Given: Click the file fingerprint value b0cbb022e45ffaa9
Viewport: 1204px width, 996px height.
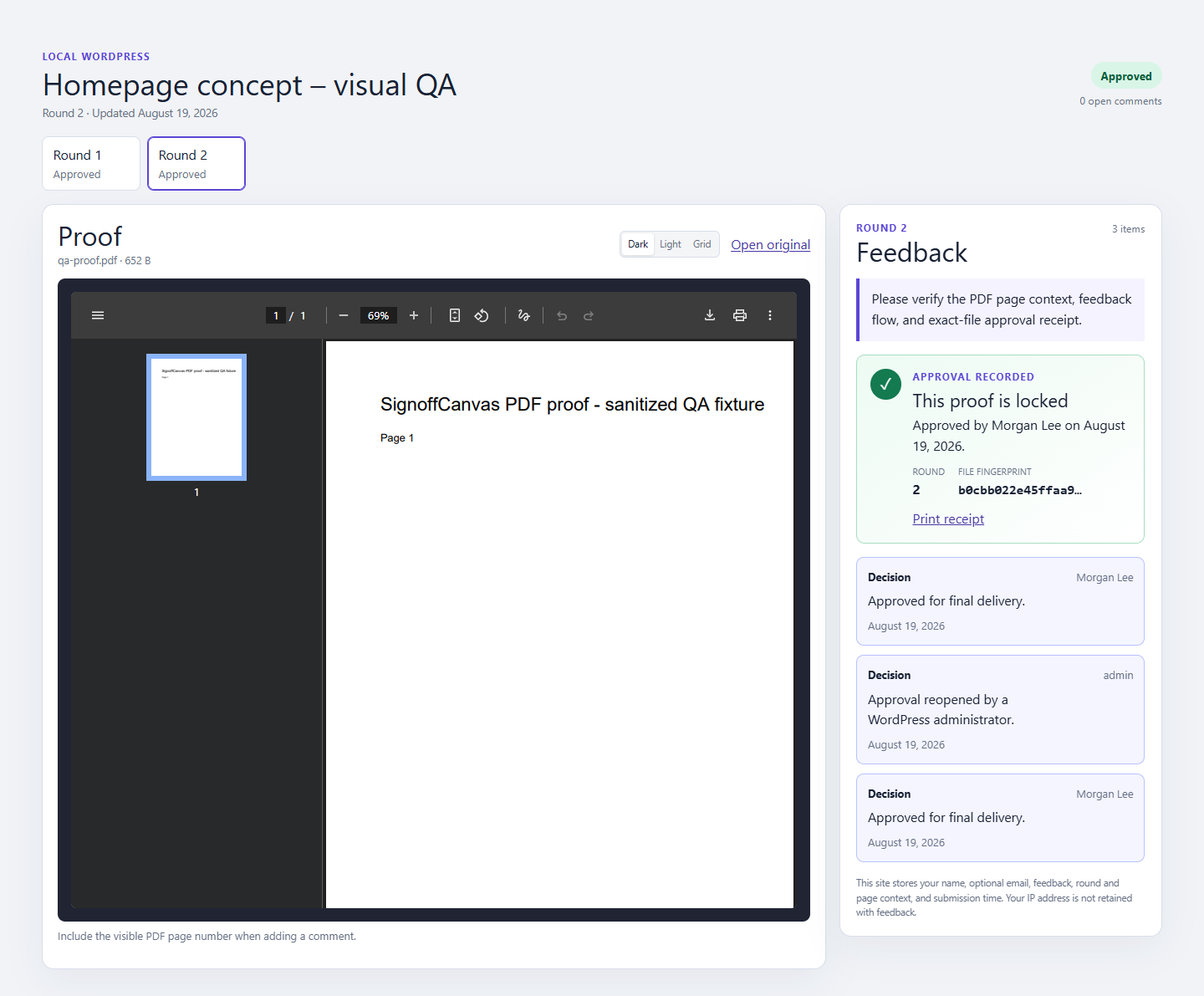Looking at the screenshot, I should 1020,490.
